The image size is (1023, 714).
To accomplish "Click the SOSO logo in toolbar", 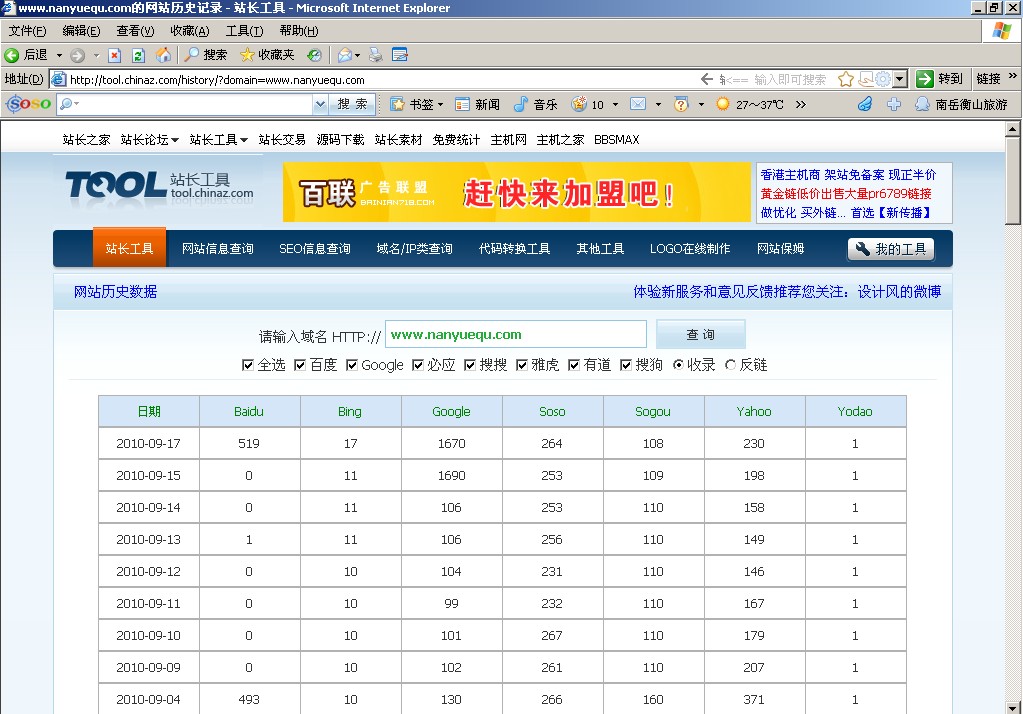I will coord(28,104).
